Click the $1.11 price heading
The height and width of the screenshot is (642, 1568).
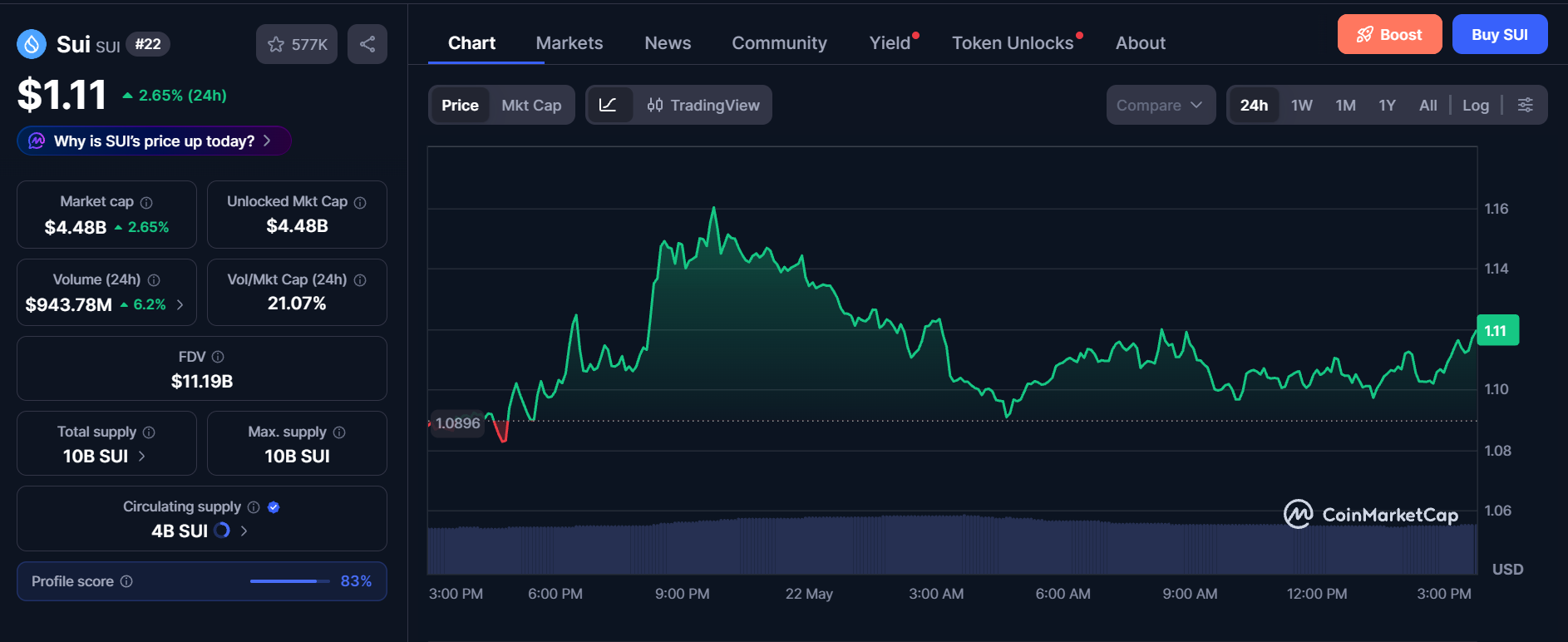coord(62,95)
